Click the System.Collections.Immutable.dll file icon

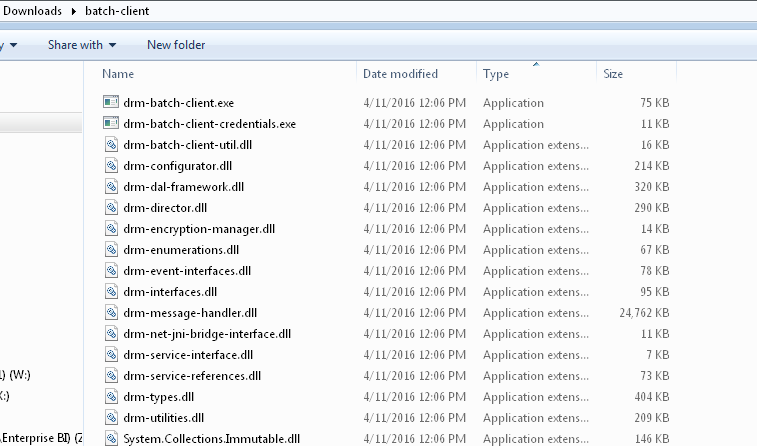tap(111, 439)
